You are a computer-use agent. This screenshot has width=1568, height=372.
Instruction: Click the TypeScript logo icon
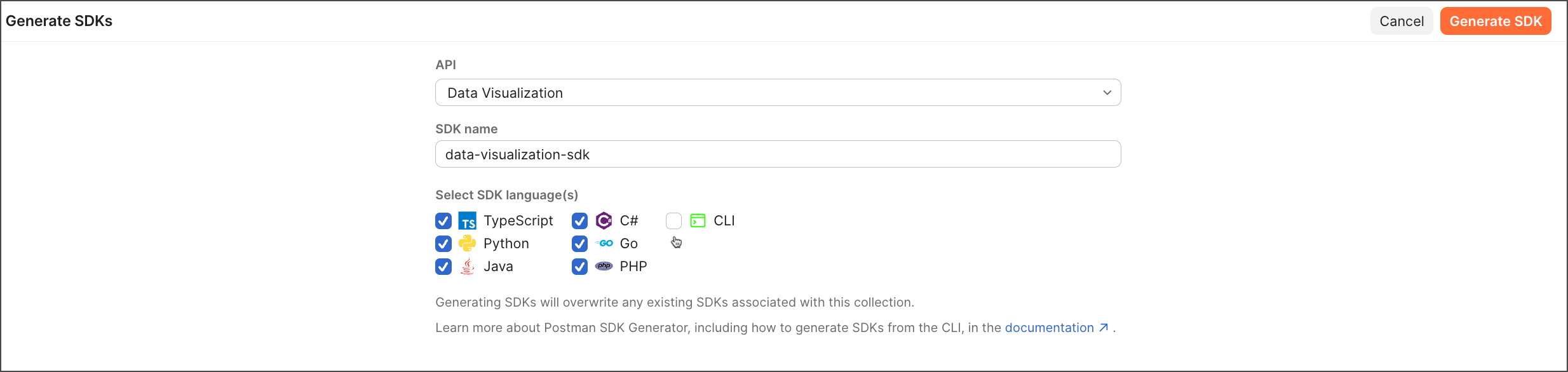tap(467, 221)
